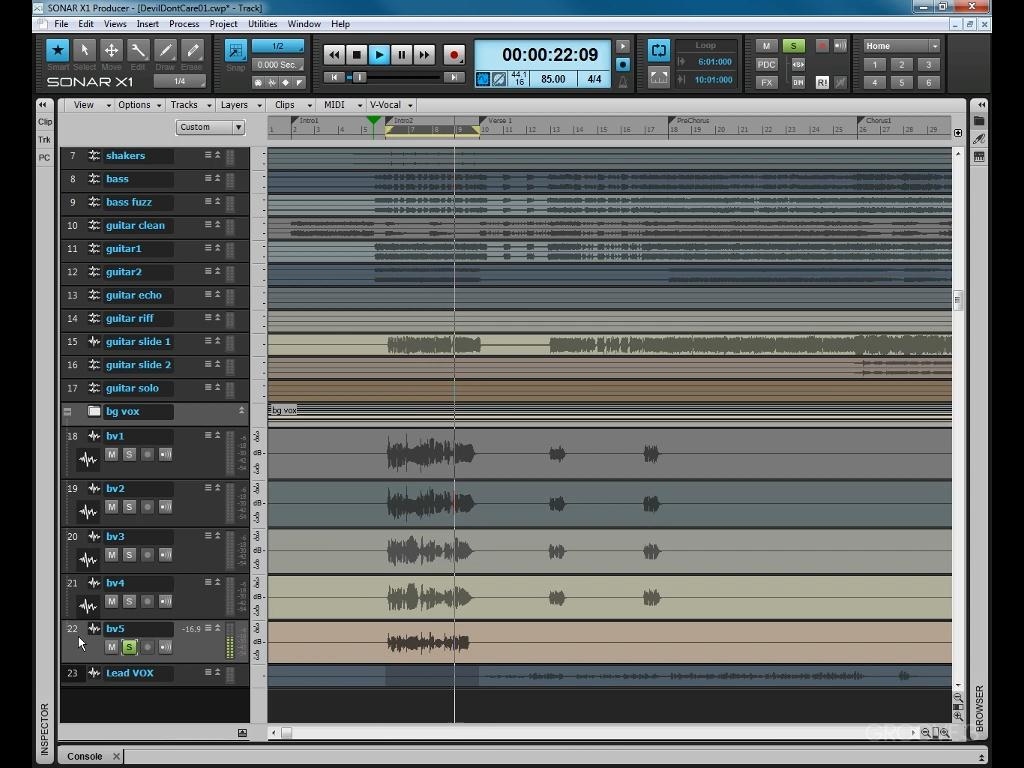Select the Smart tool star icon

point(57,50)
